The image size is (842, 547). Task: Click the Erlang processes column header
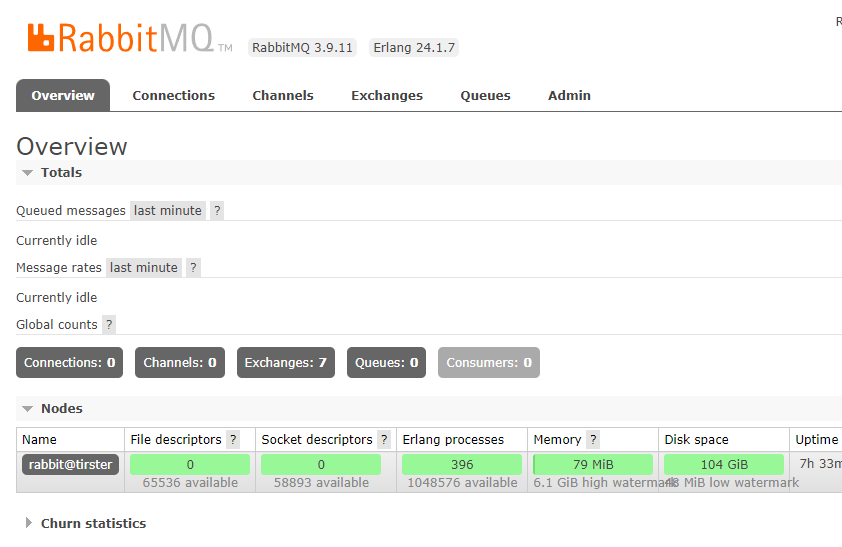click(453, 440)
